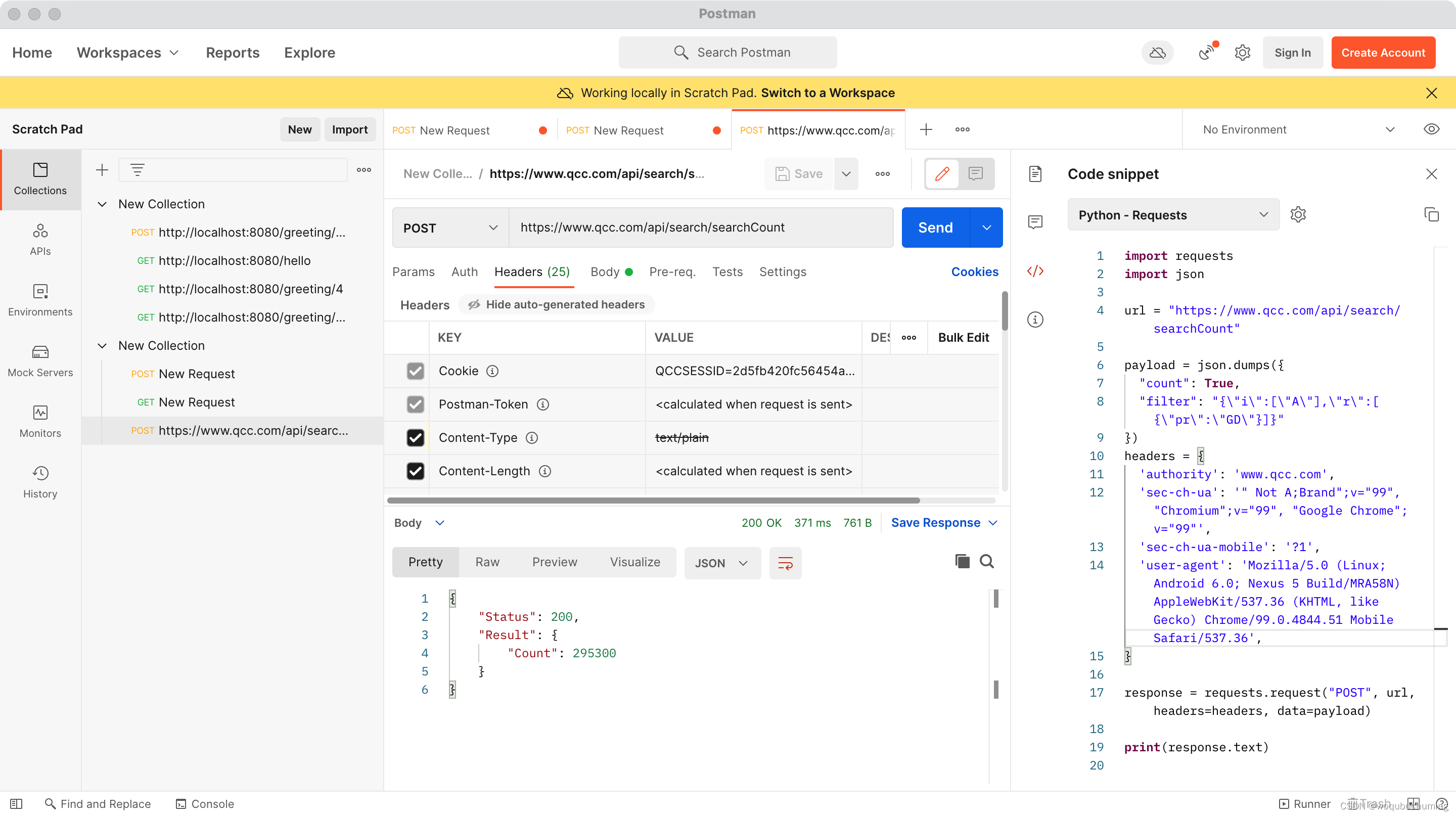The width and height of the screenshot is (1456, 816).
Task: Switch to the Auth tab
Action: 464,272
